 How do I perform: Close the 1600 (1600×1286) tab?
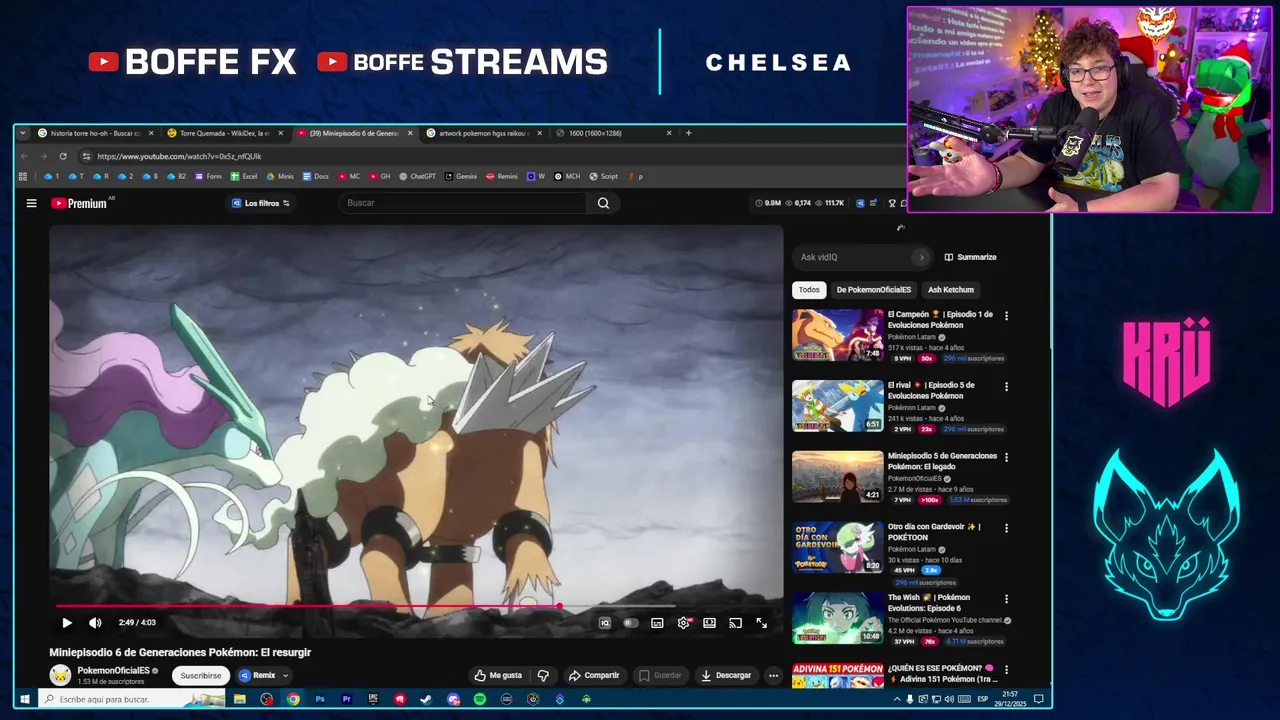click(x=669, y=133)
